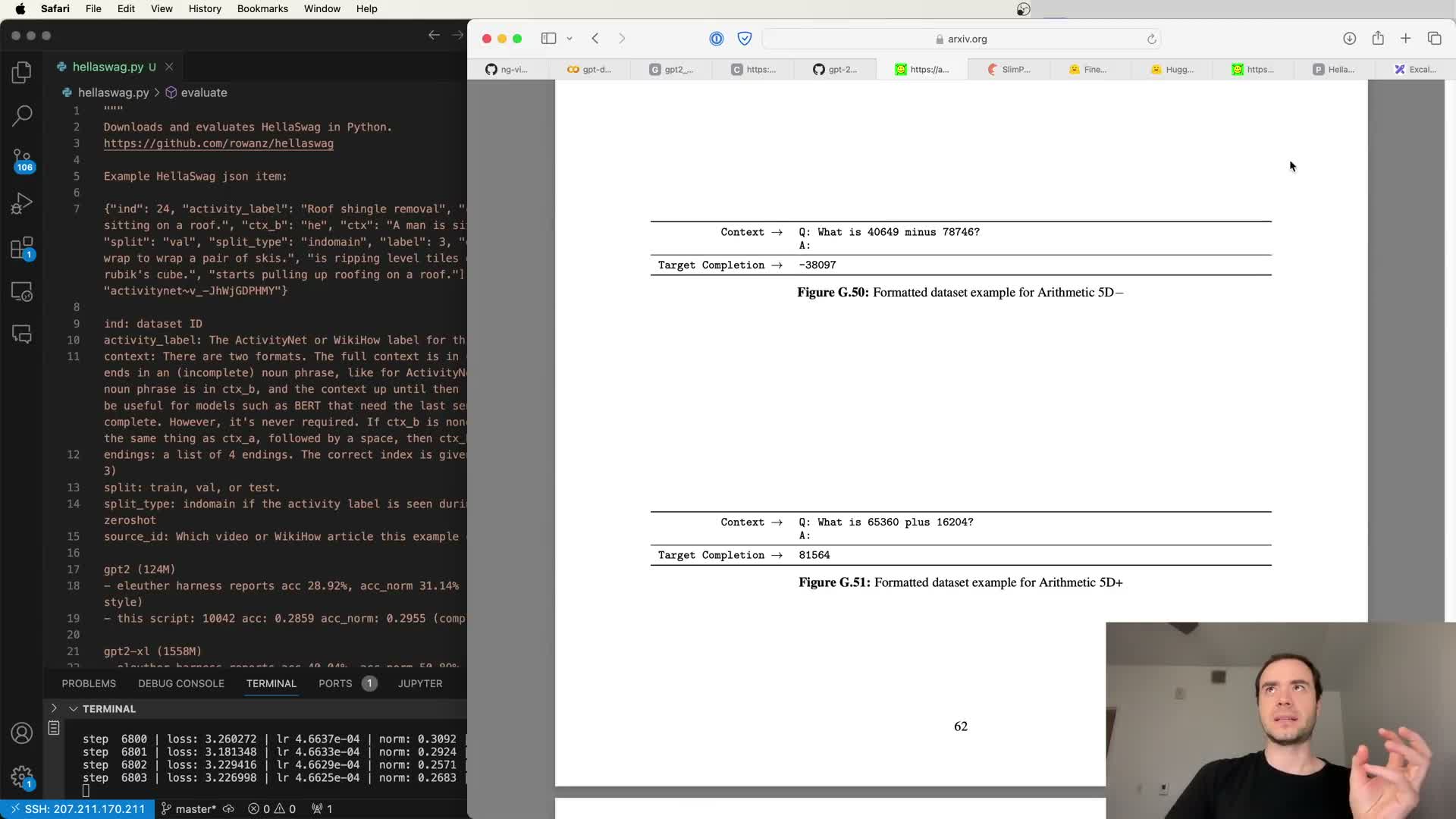Open Remote Explorer in activity bar

pos(22,291)
